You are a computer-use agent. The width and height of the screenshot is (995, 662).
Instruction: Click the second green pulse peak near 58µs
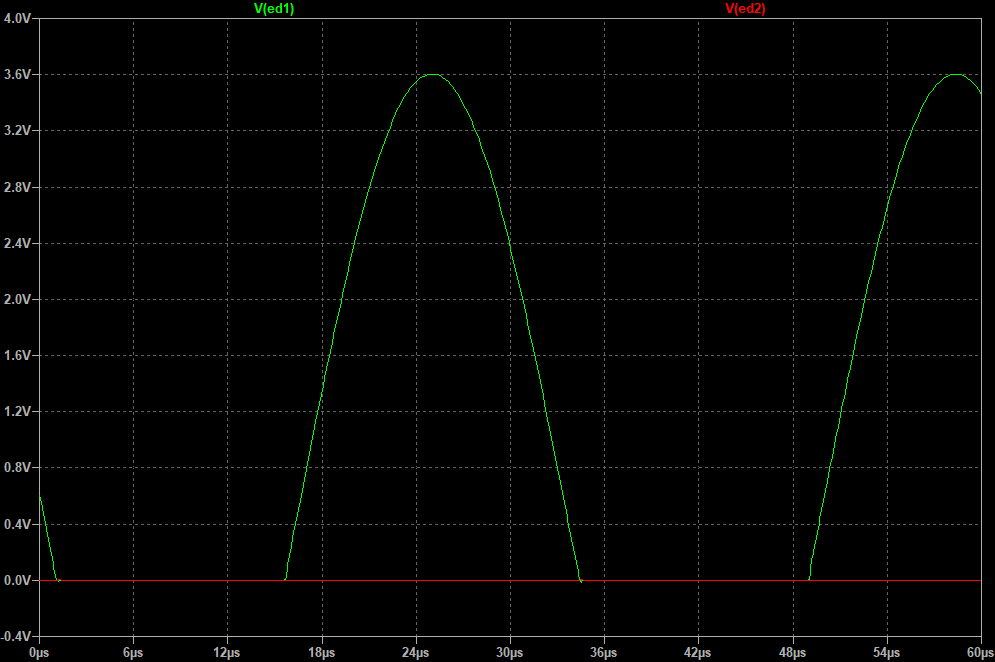tap(955, 76)
